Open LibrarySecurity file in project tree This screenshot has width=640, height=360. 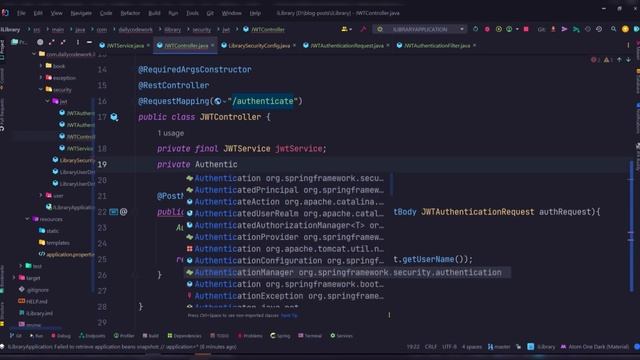click(73, 160)
